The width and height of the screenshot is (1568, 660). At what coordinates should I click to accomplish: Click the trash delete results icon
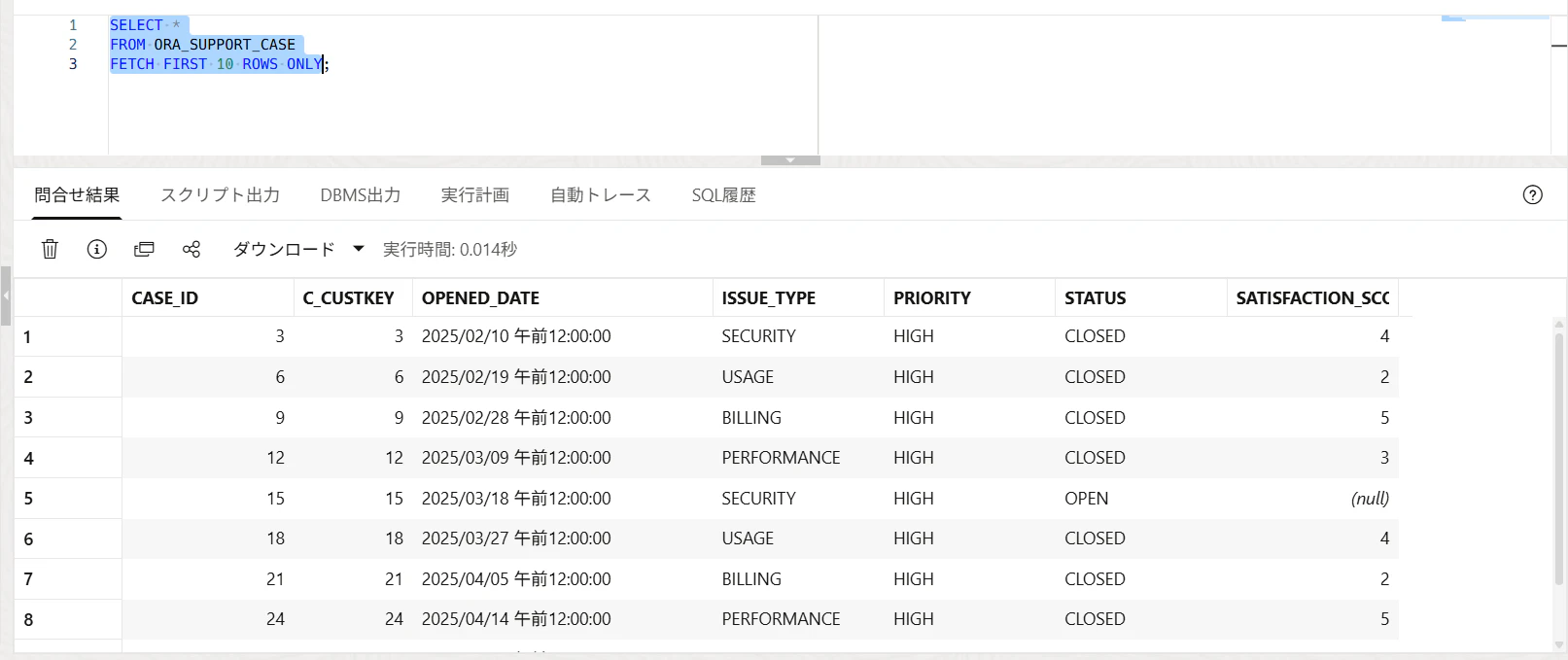(x=50, y=250)
